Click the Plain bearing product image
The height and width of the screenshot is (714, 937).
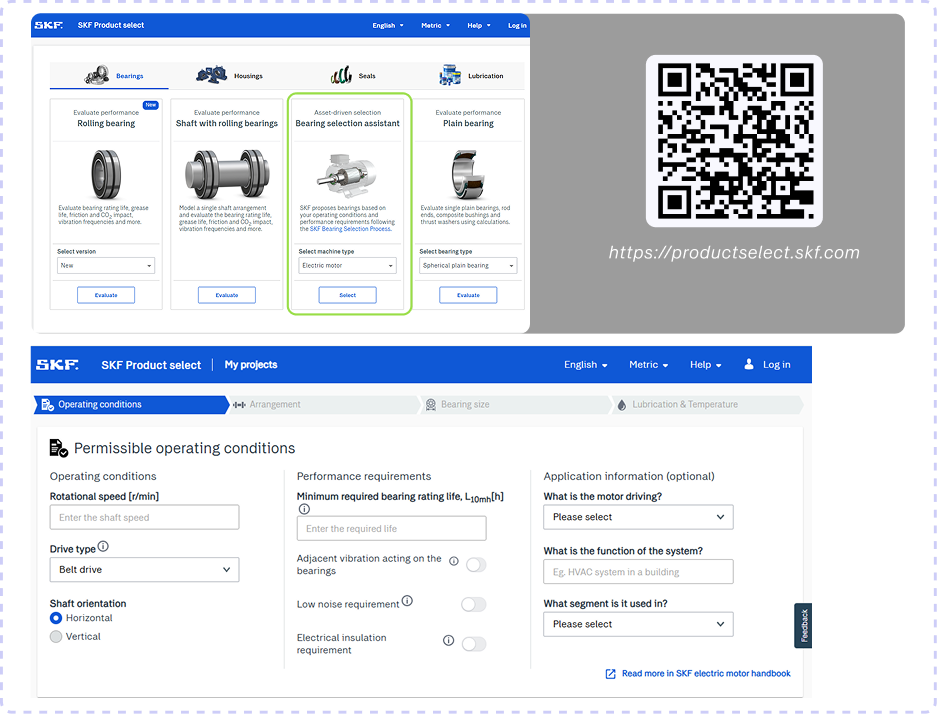(x=468, y=174)
